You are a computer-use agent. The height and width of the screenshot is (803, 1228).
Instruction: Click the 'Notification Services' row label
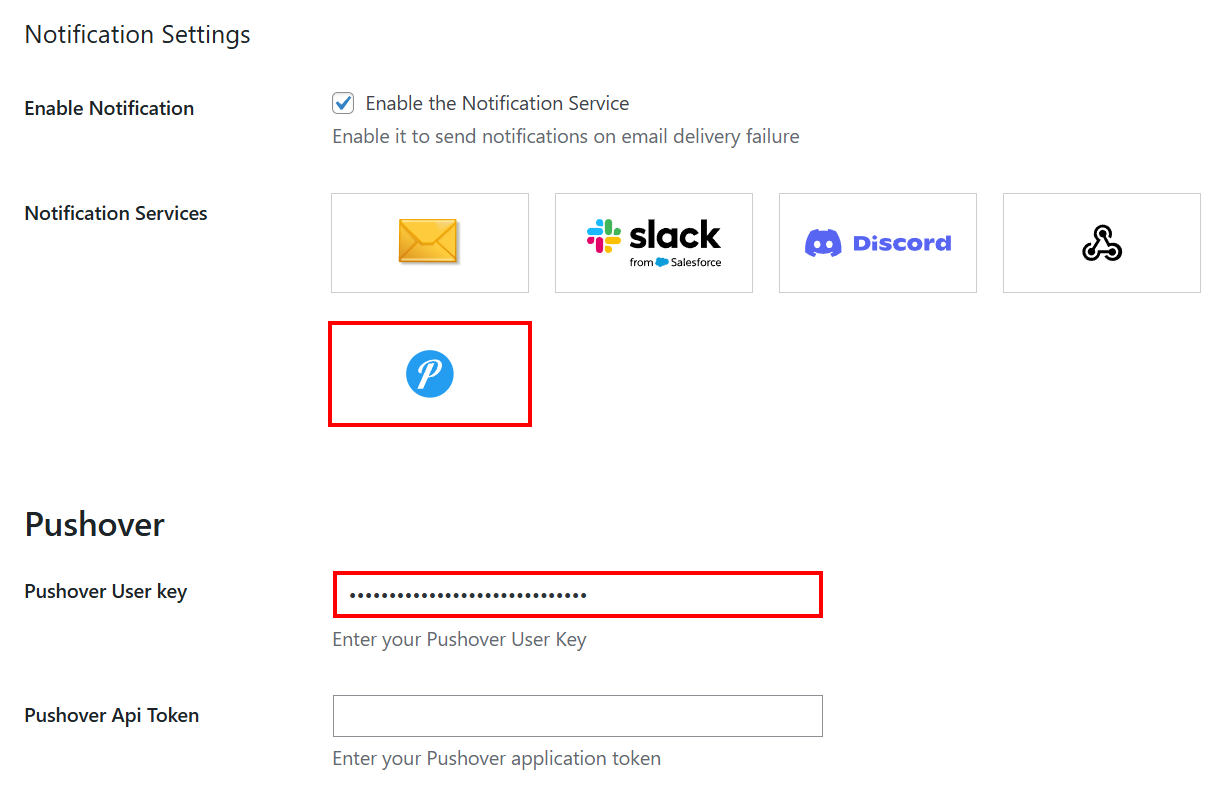[x=116, y=213]
